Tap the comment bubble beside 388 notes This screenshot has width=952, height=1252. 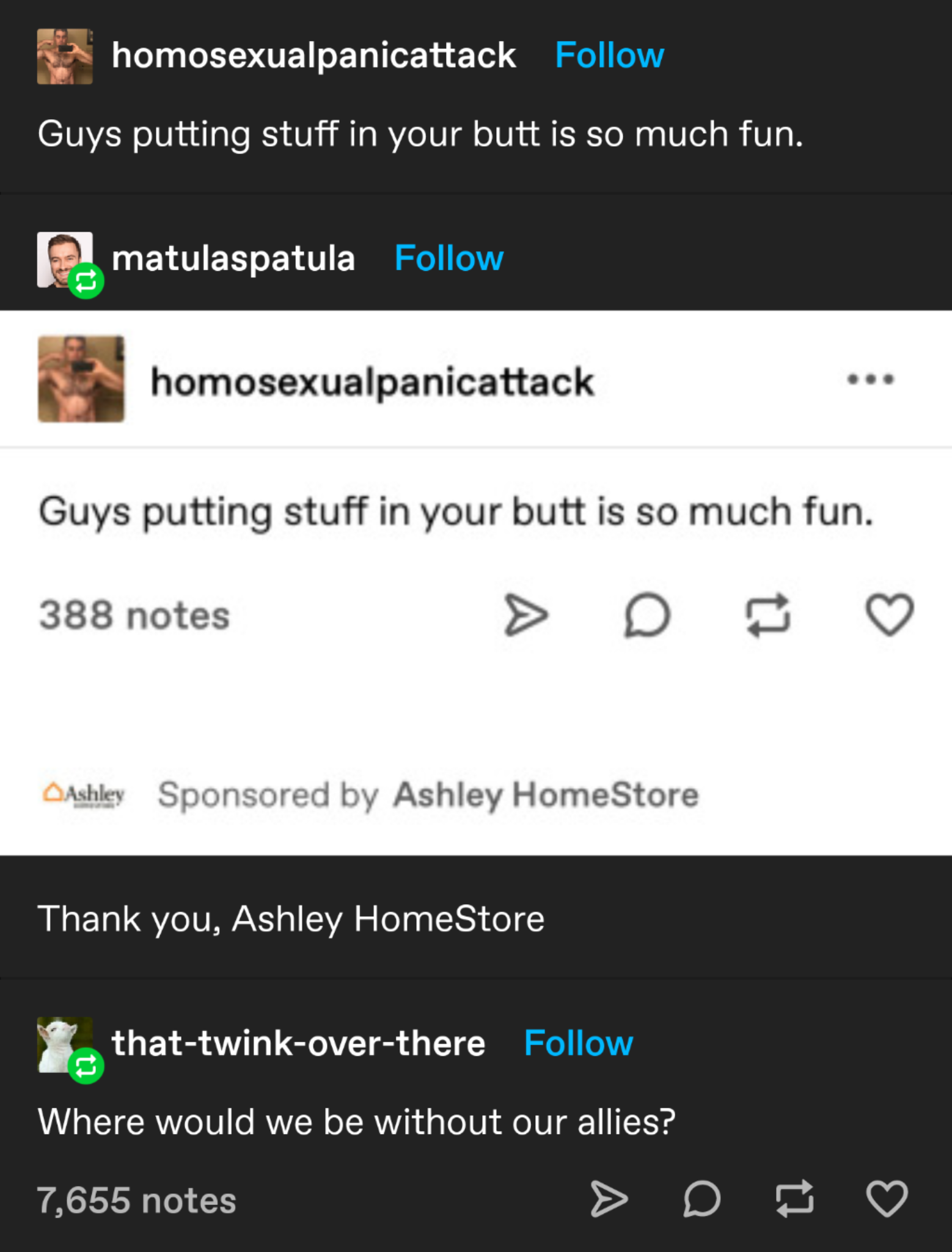tap(647, 615)
